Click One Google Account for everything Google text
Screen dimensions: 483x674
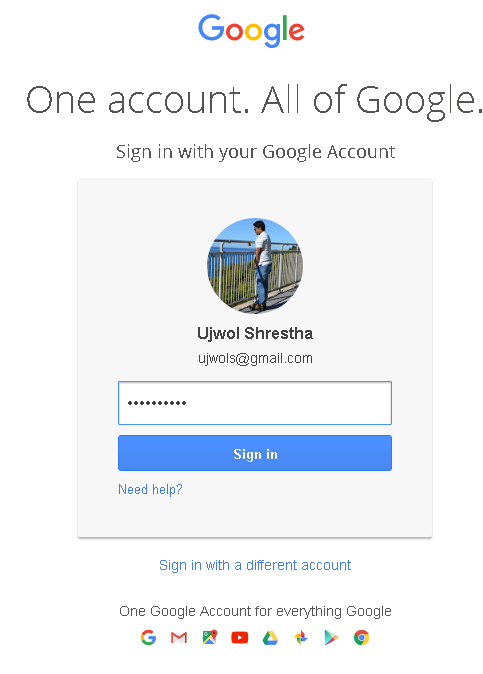coord(255,611)
